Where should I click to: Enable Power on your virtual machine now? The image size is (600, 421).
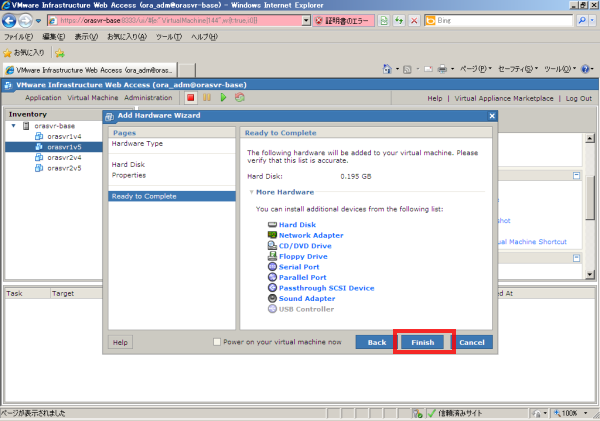tap(218, 342)
